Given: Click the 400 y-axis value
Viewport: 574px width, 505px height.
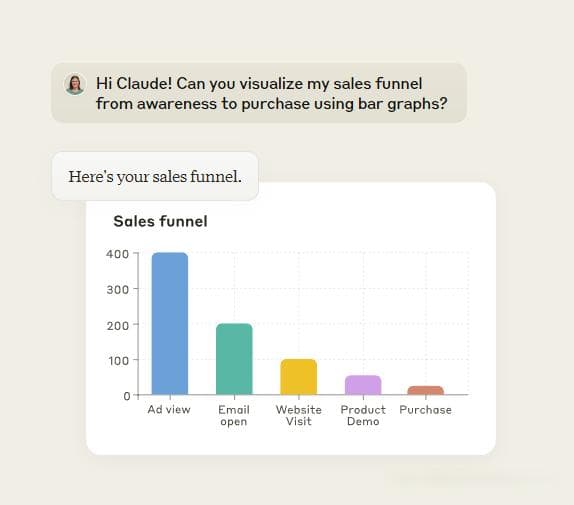Looking at the screenshot, I should tap(118, 254).
